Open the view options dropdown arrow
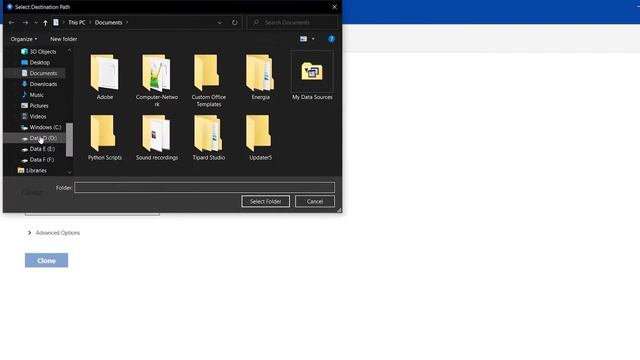The image size is (640, 360). pyautogui.click(x=313, y=39)
